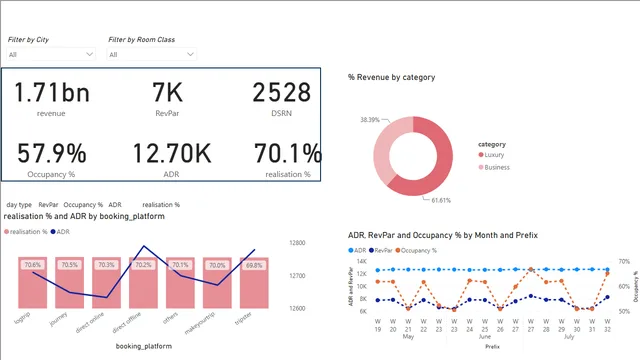Click the realisation % table column header
640x360 pixels.
[161, 204]
